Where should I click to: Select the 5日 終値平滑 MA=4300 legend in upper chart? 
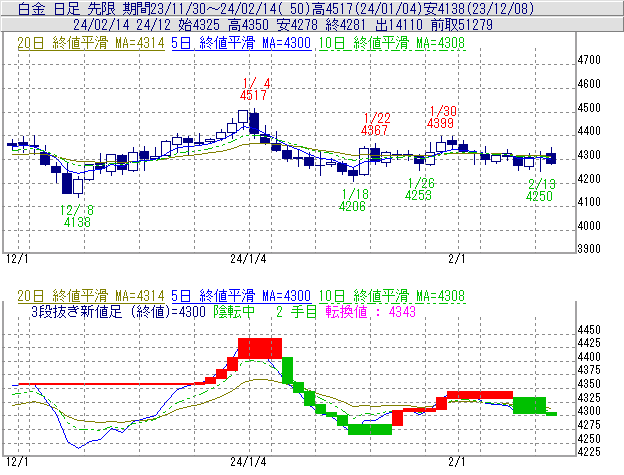click(x=241, y=43)
